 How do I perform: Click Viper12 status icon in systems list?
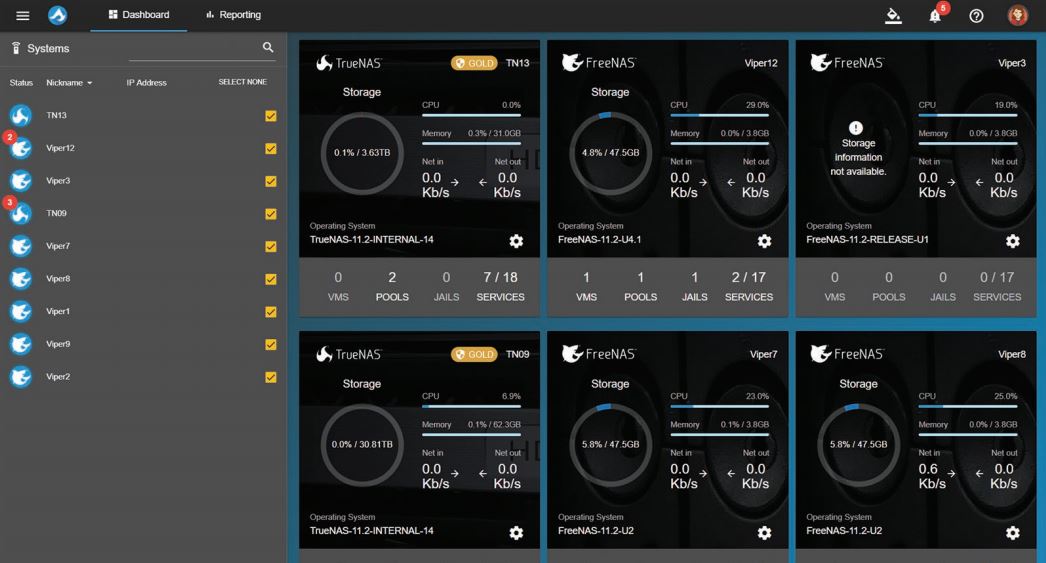21,148
